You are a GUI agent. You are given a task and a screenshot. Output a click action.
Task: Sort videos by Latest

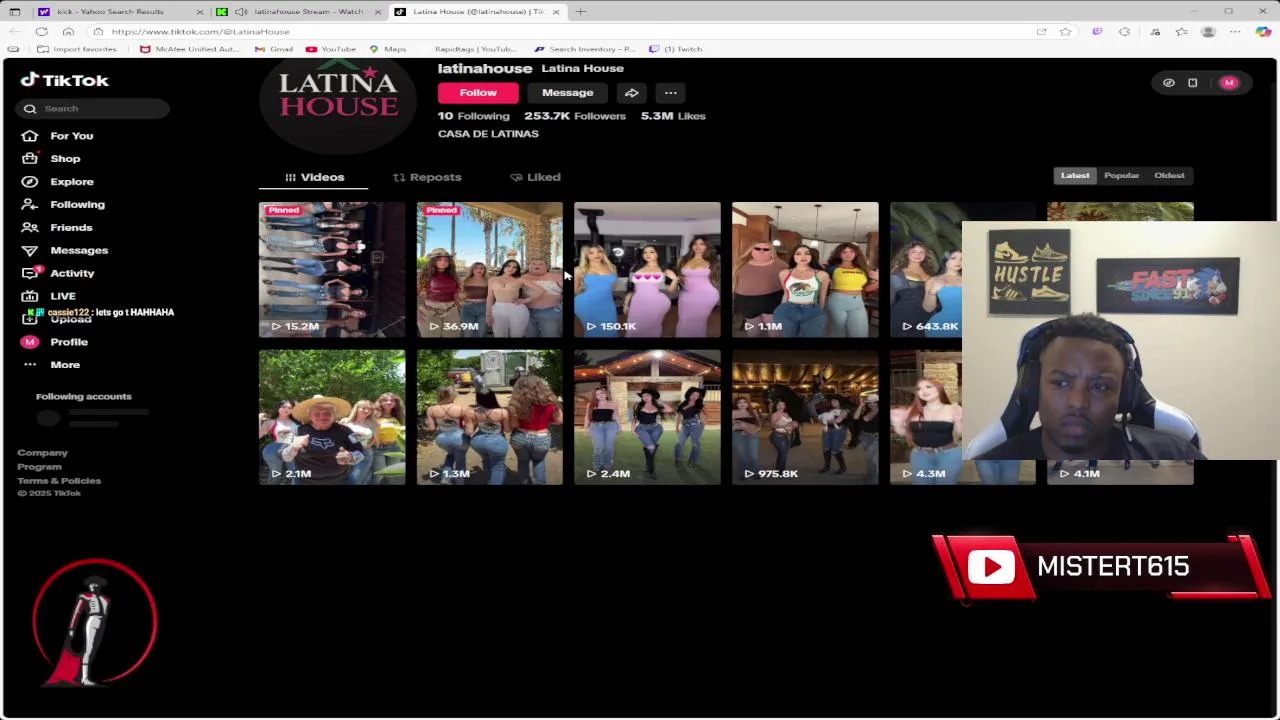click(1075, 176)
